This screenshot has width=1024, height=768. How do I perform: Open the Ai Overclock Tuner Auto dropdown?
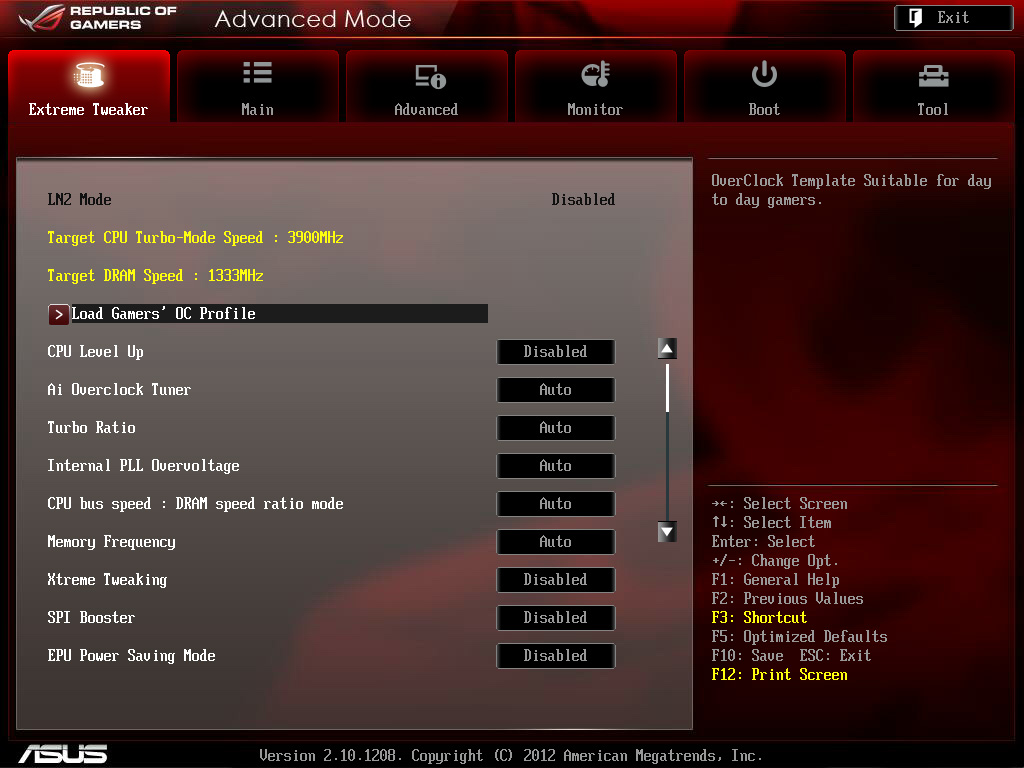556,390
